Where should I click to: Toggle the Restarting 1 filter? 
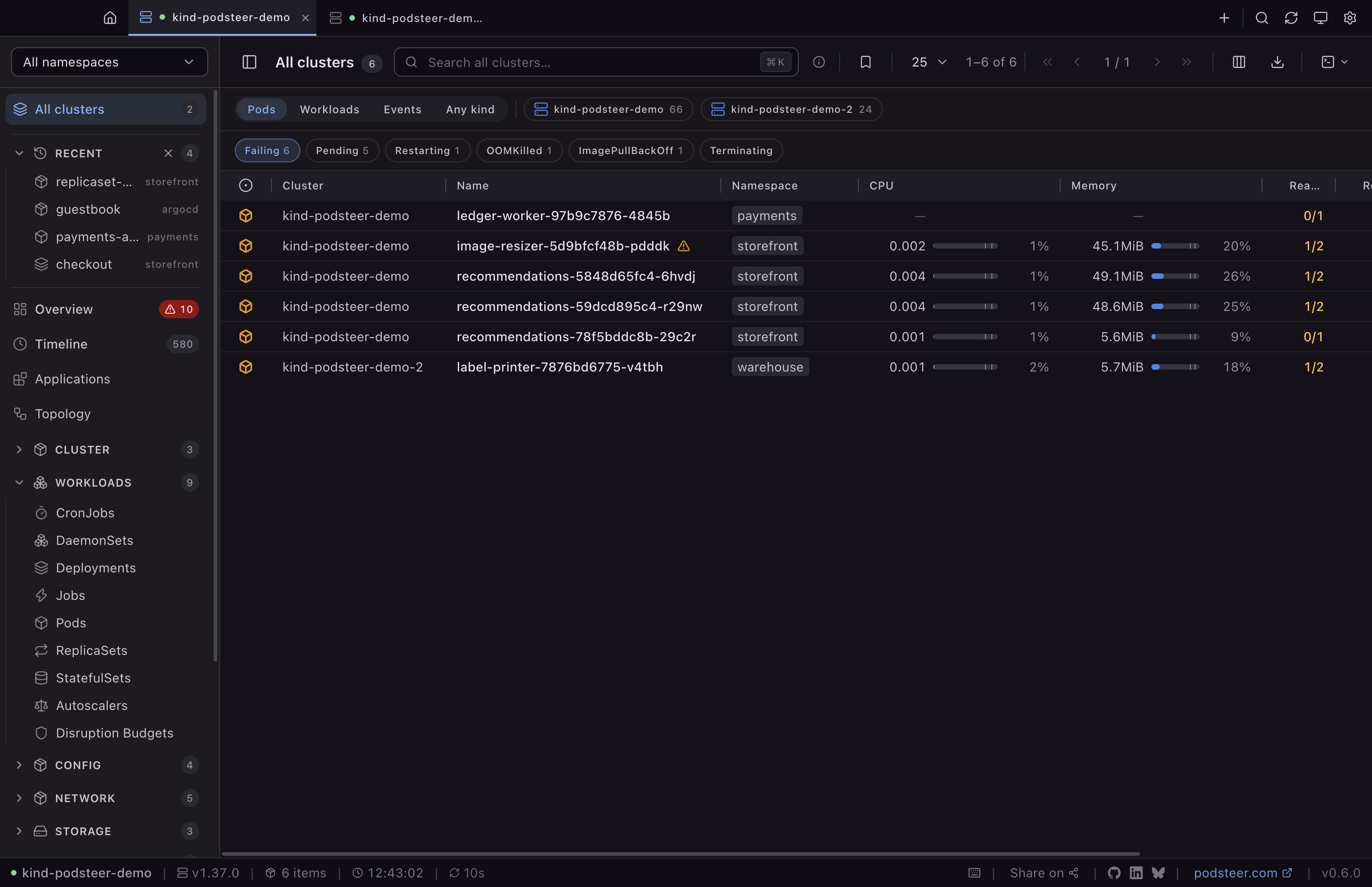point(427,150)
